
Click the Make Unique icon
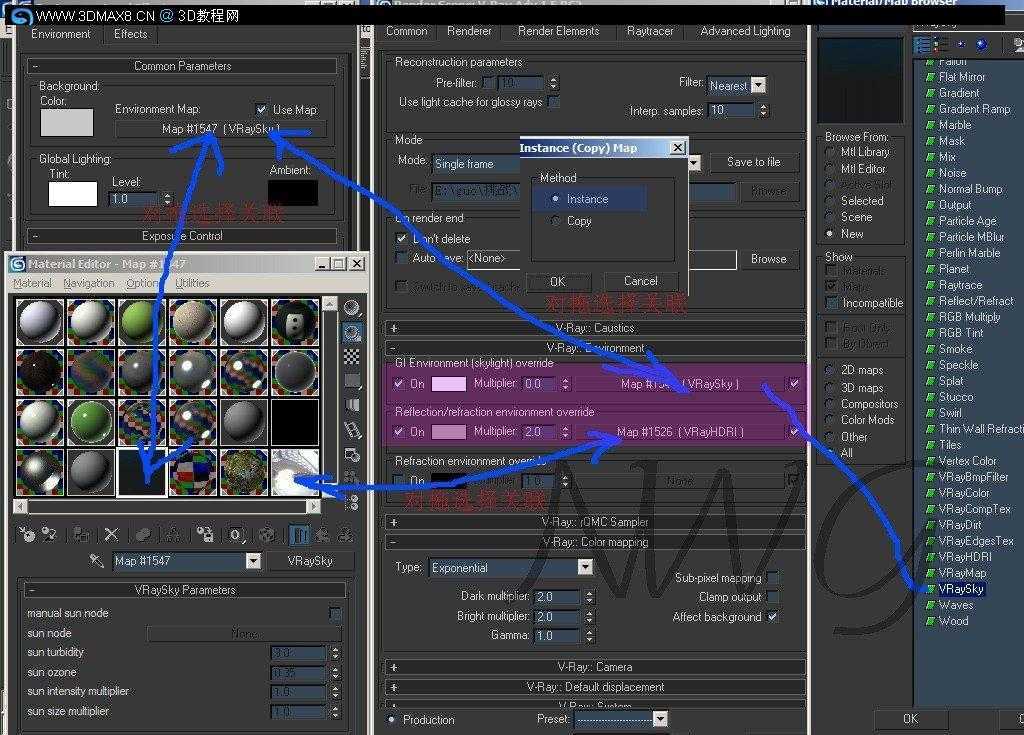(173, 534)
